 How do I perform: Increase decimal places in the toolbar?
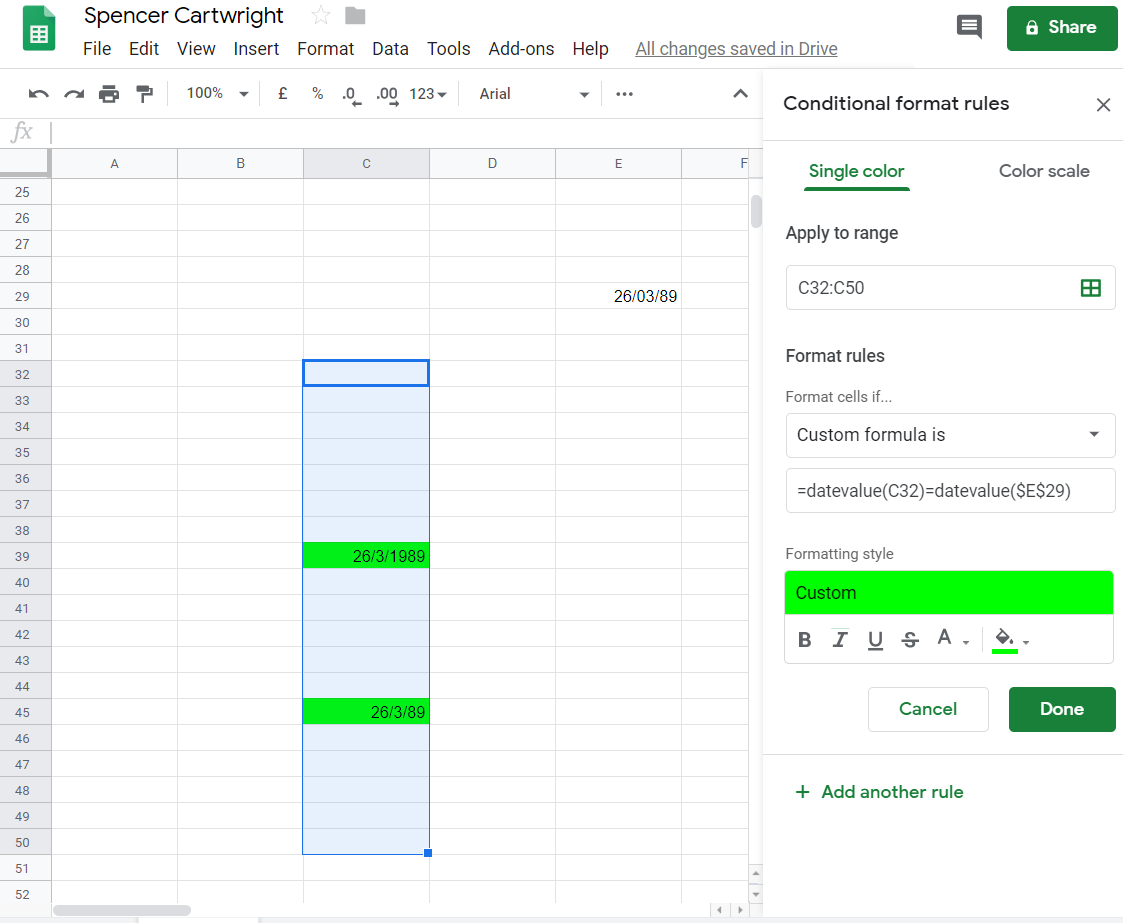coord(386,93)
